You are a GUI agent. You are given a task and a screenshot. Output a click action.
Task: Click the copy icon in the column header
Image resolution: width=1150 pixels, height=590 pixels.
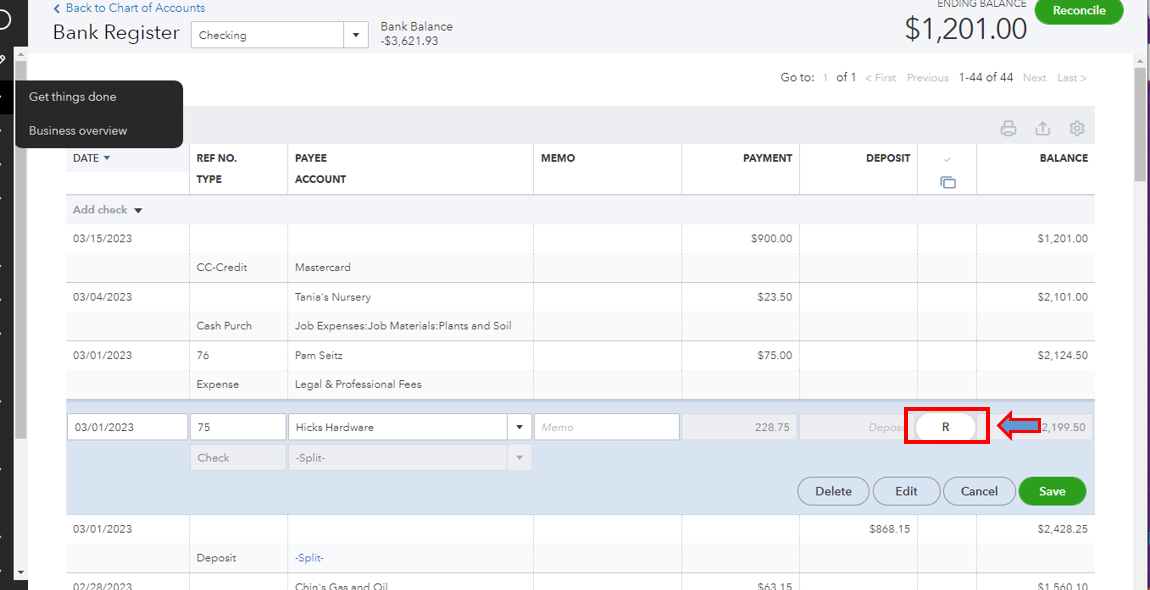coord(947,182)
